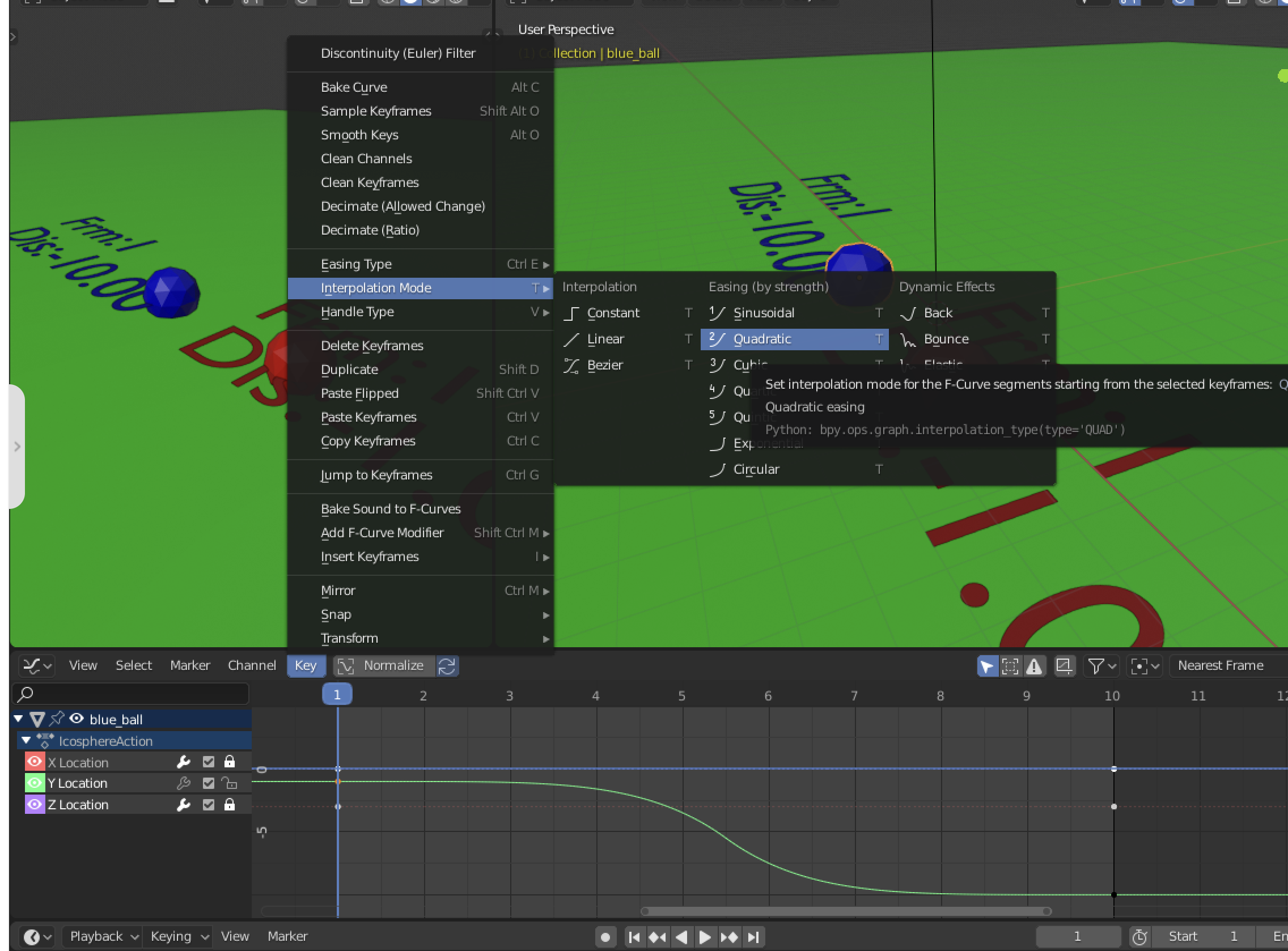Image resolution: width=1288 pixels, height=951 pixels.
Task: Click the channel search field
Action: pos(131,694)
